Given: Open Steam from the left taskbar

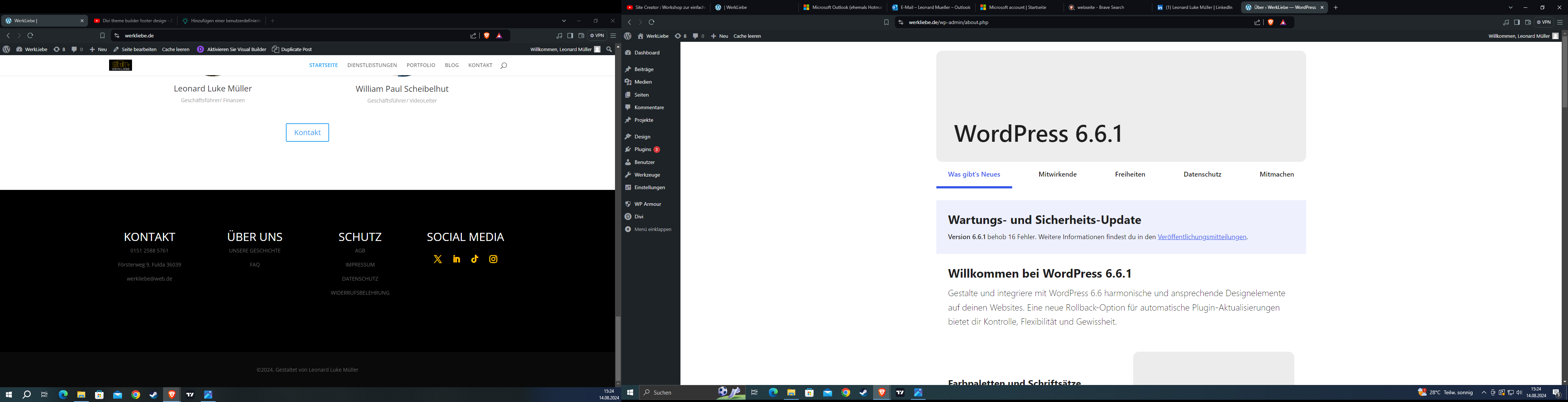Looking at the screenshot, I should 154,395.
